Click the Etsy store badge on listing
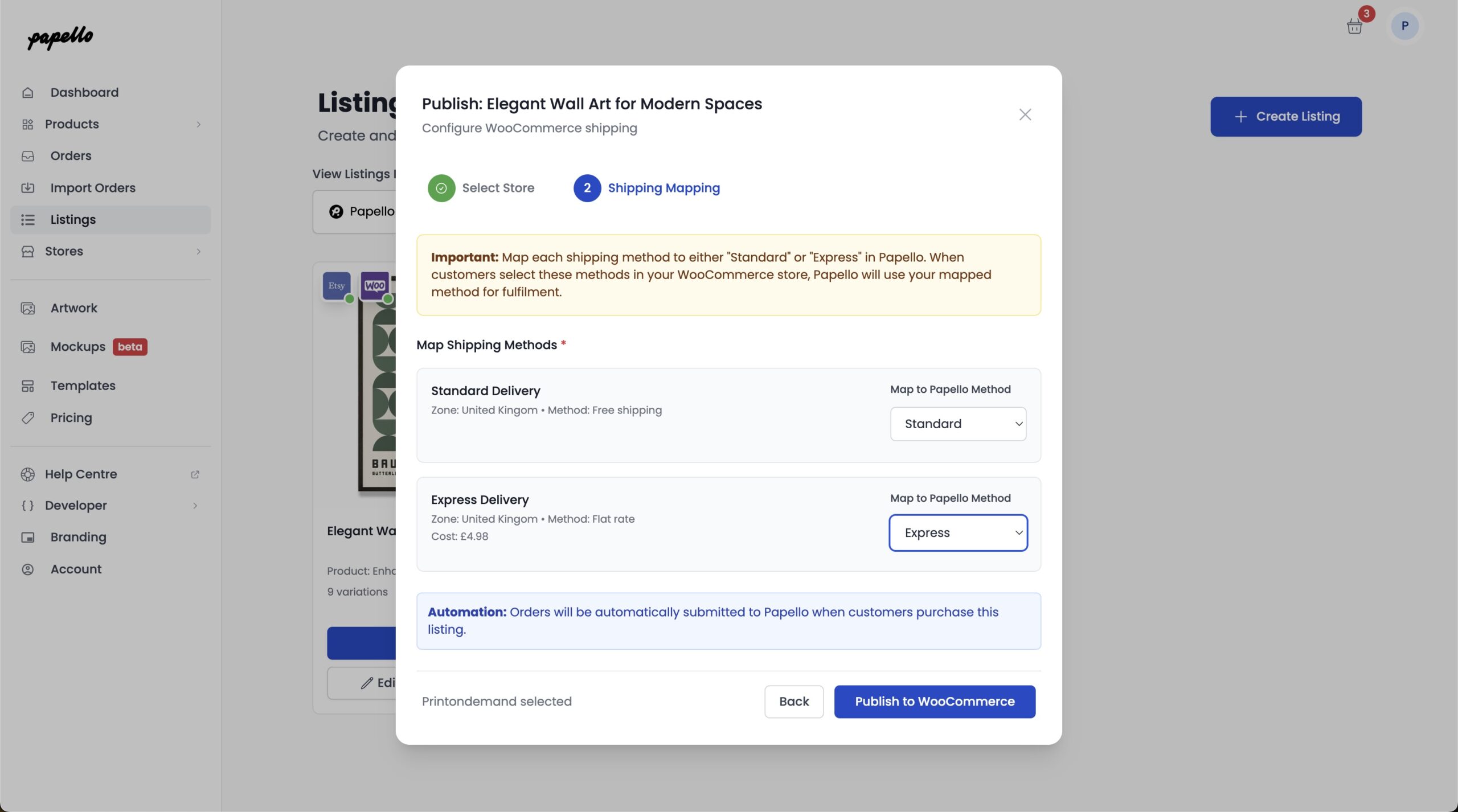 point(336,286)
